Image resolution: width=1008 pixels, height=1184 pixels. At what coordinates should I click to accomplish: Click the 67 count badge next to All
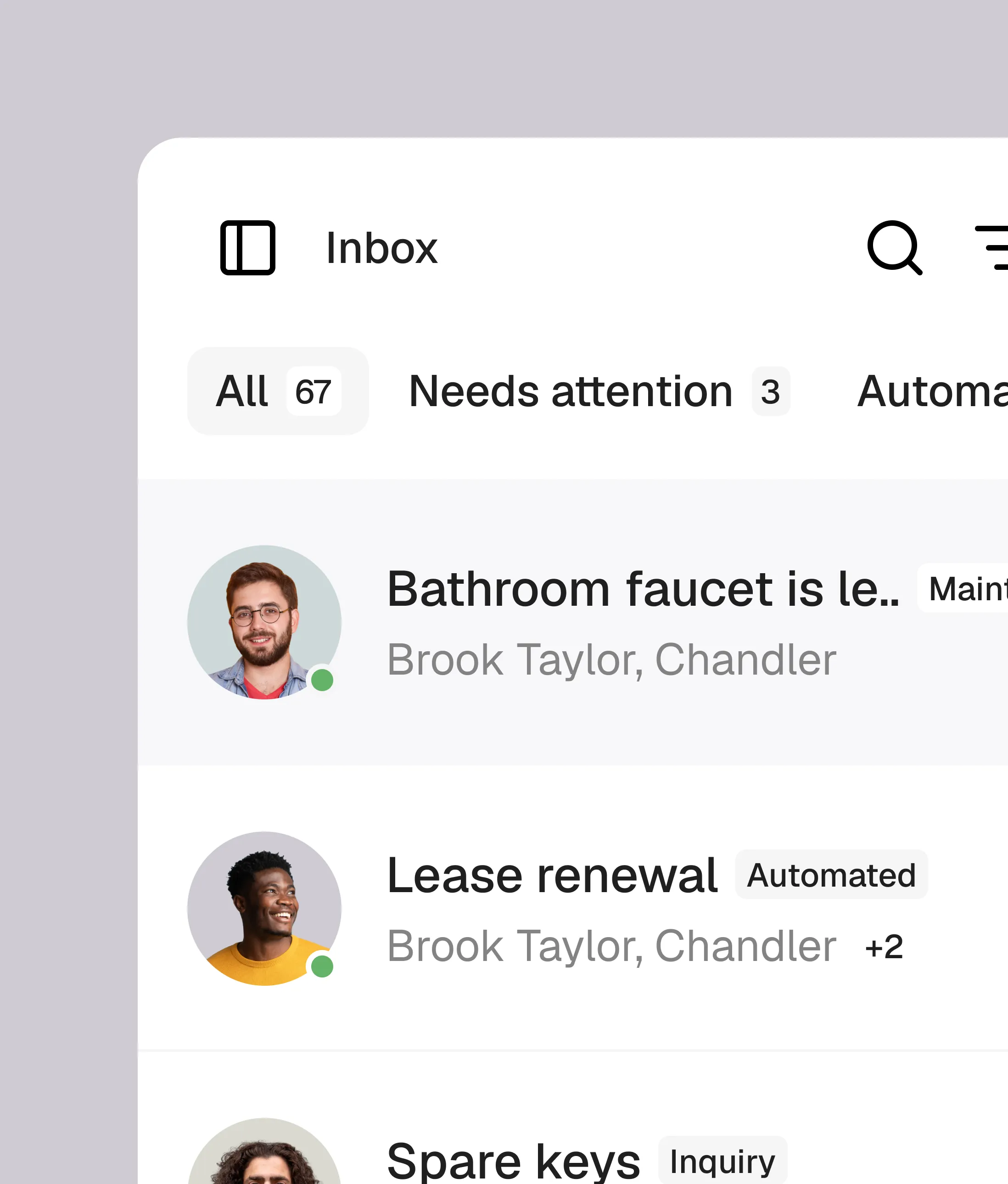pos(313,391)
